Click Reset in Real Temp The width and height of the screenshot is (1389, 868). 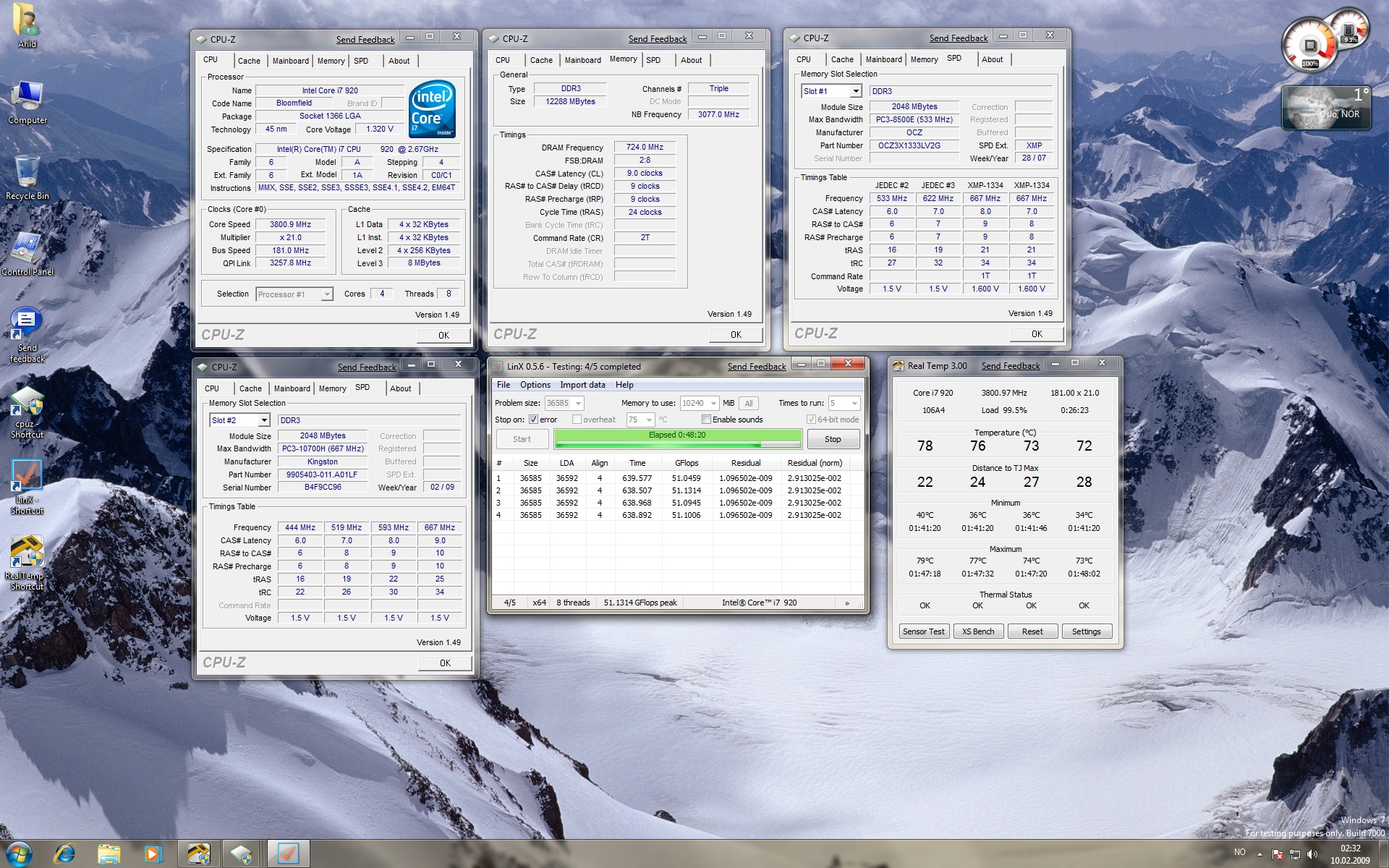click(x=1032, y=631)
